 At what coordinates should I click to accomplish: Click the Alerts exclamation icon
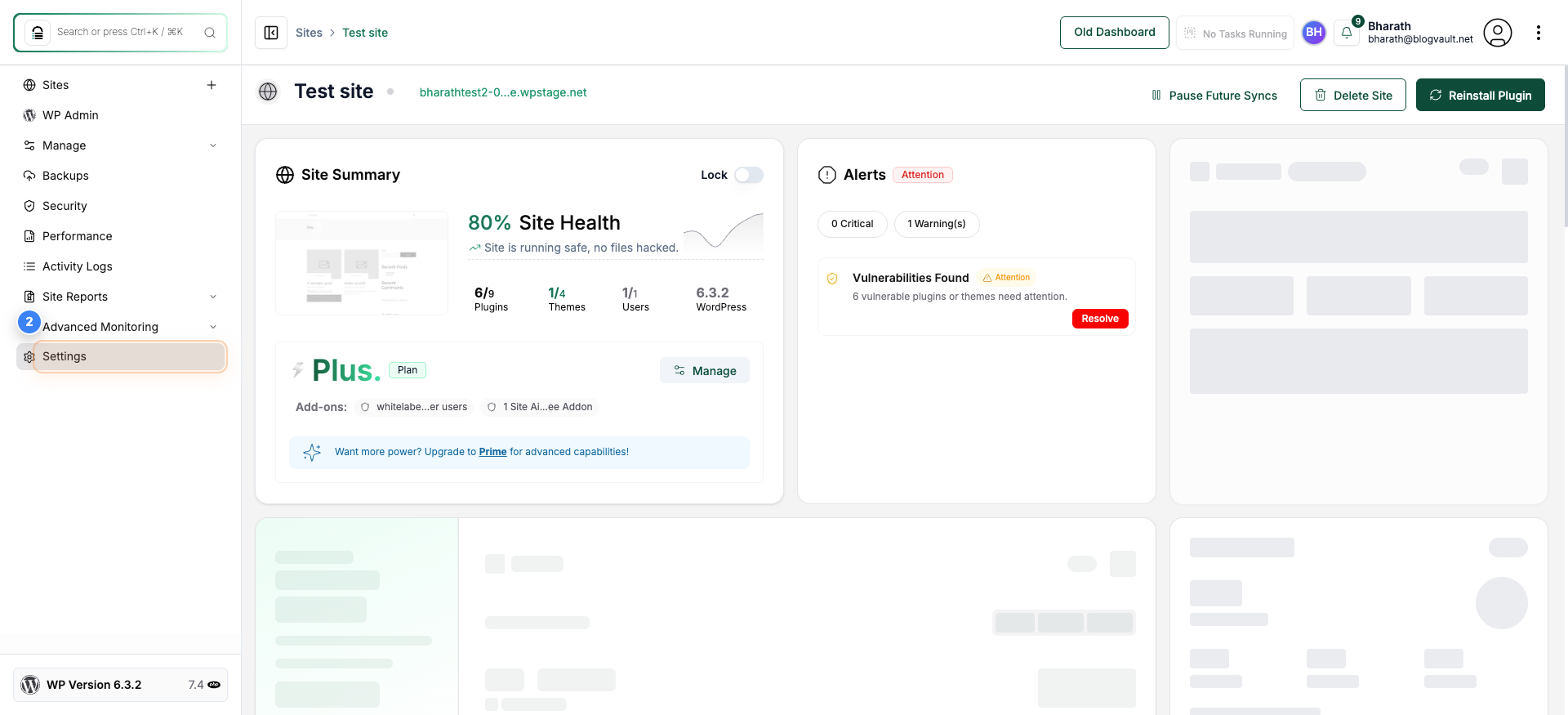pyautogui.click(x=827, y=175)
